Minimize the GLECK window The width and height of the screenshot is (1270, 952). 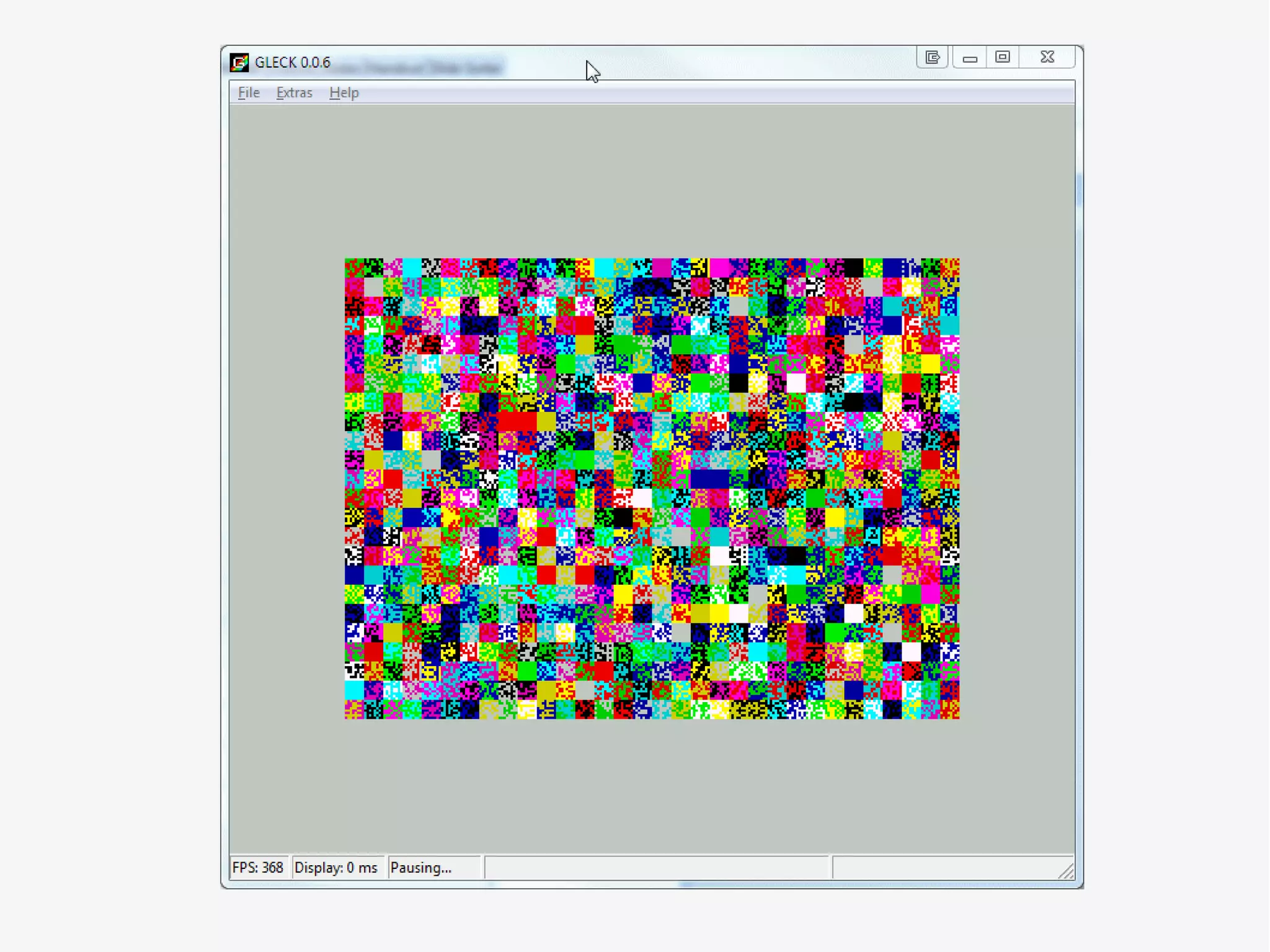point(970,58)
